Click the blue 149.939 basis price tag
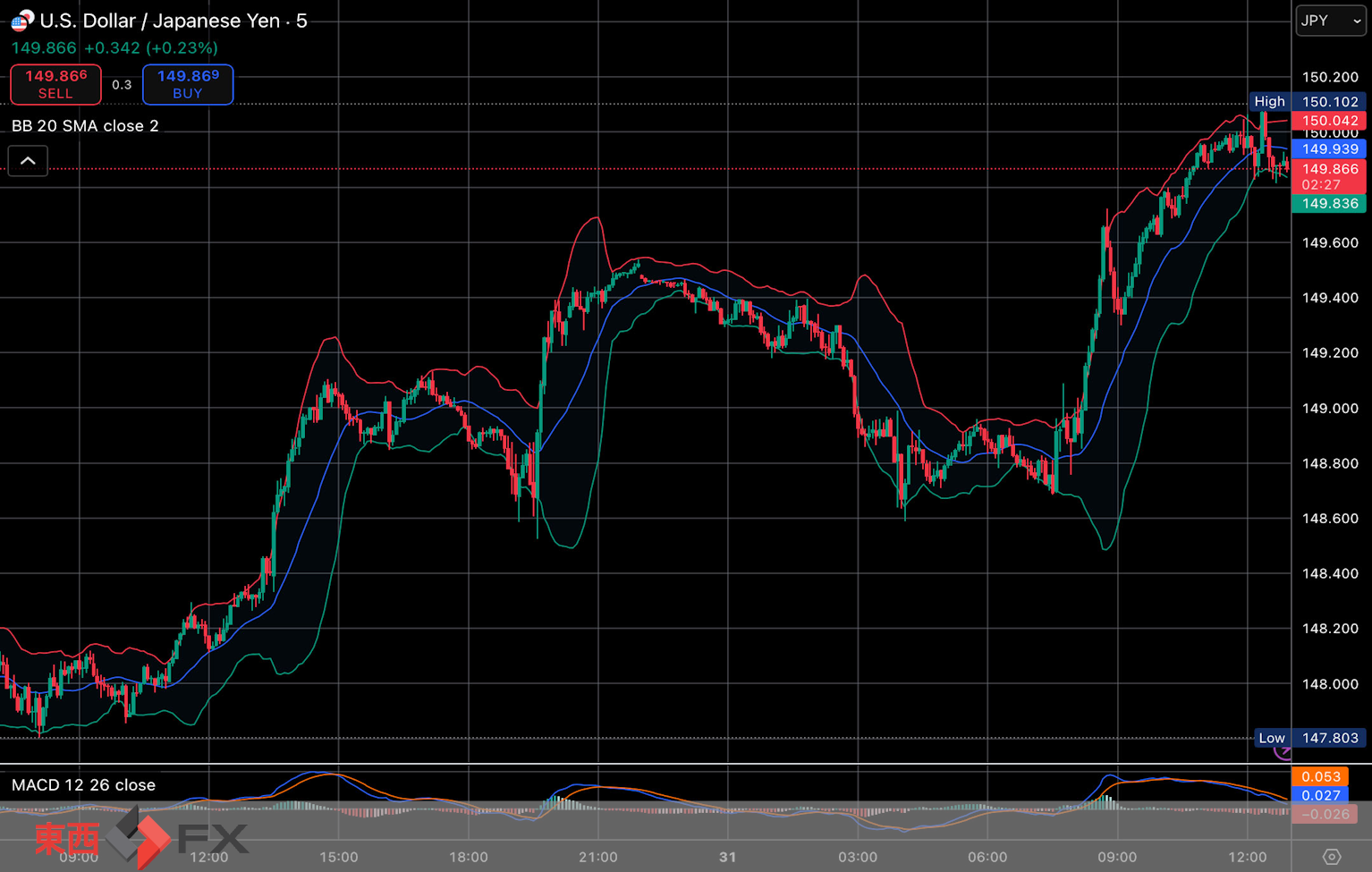Viewport: 1372px width, 872px height. (1329, 149)
